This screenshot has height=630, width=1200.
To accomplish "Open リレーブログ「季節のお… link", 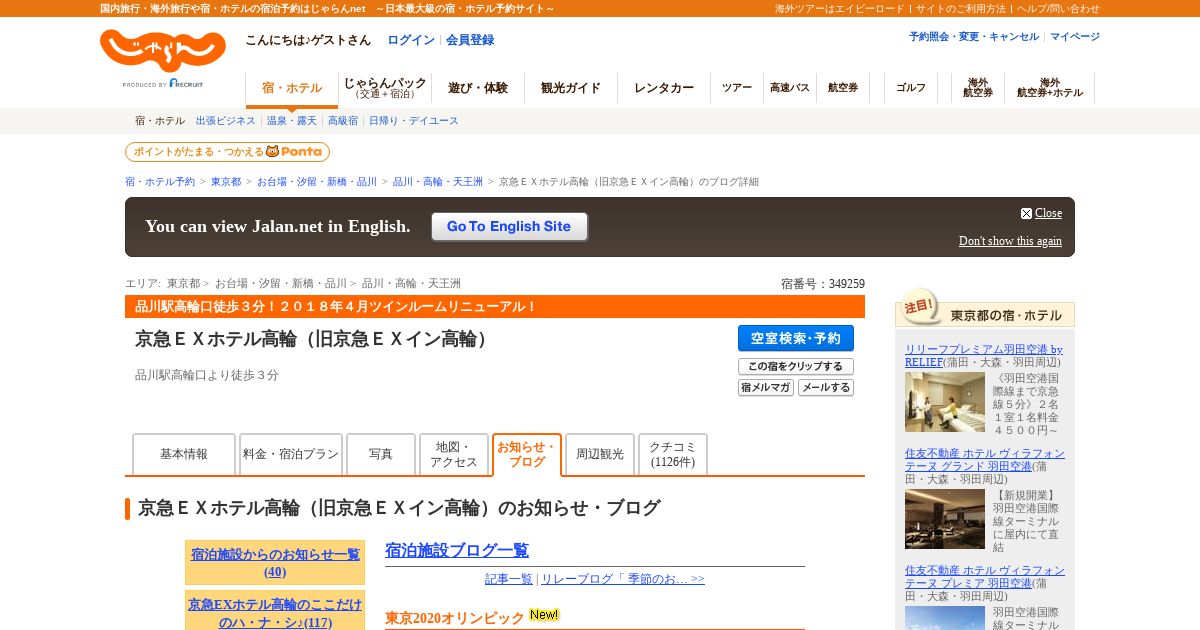I will point(623,579).
